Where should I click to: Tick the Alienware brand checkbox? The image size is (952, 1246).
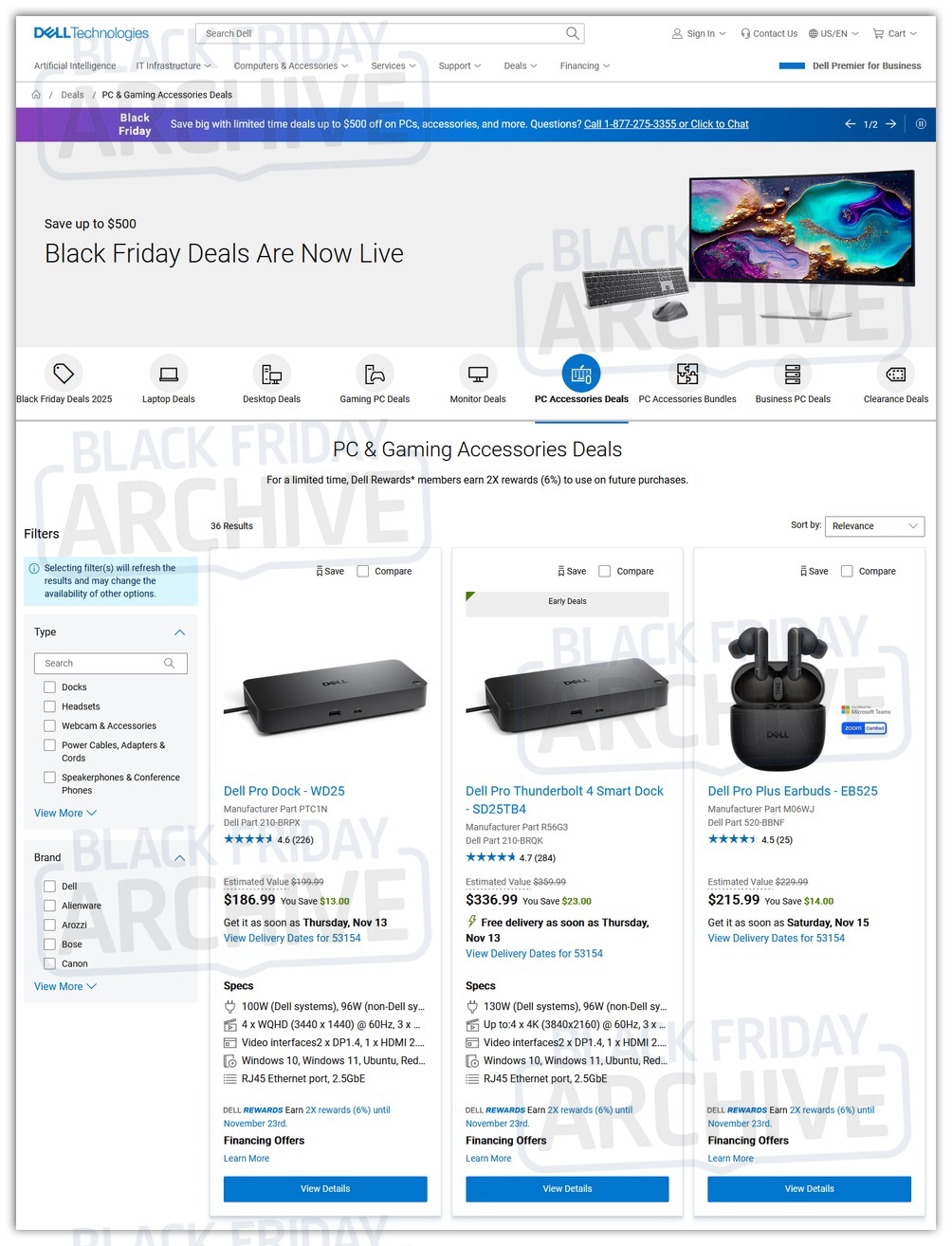(49, 906)
